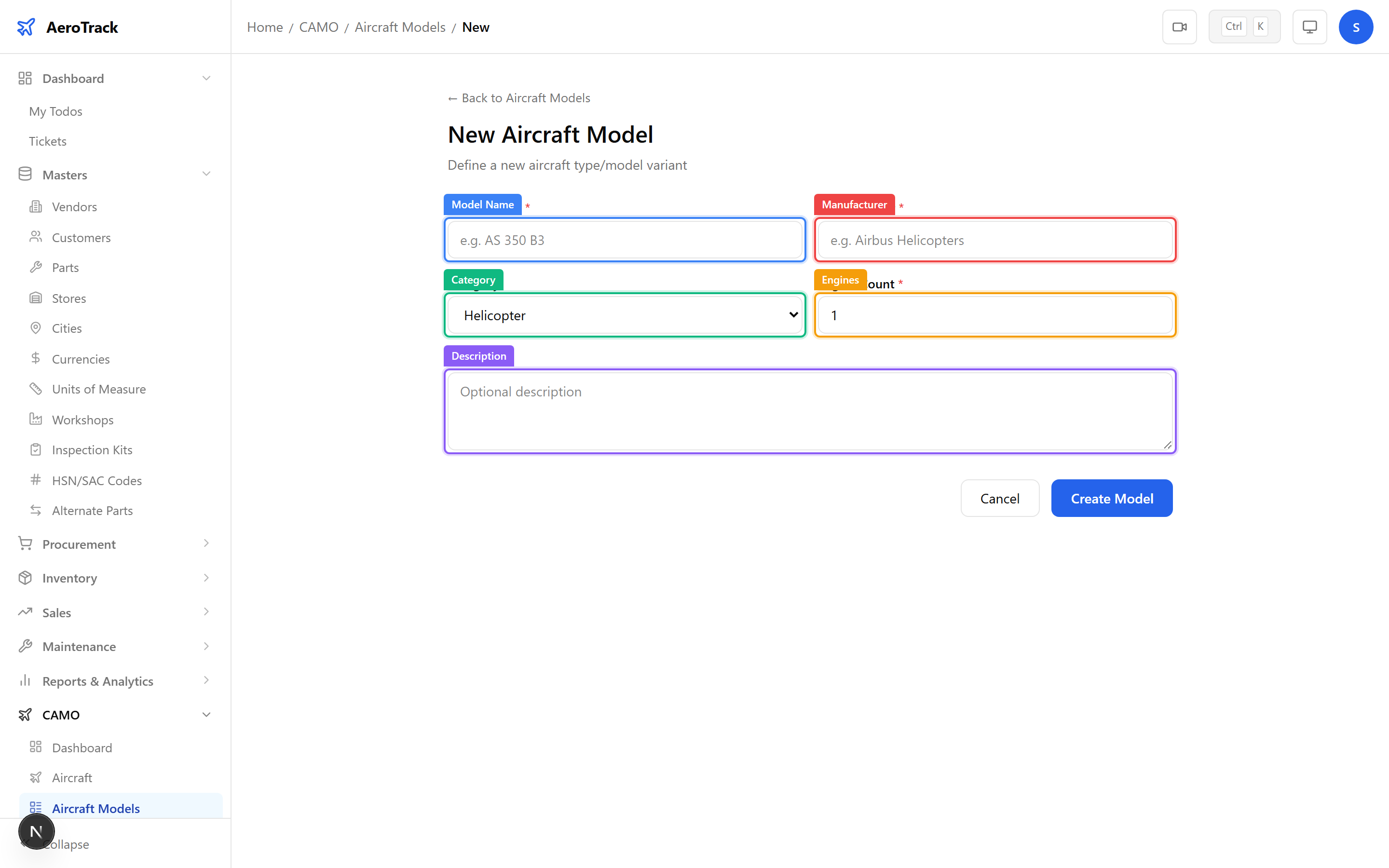Open the user avatar profile menu
1389x868 pixels.
[1356, 27]
